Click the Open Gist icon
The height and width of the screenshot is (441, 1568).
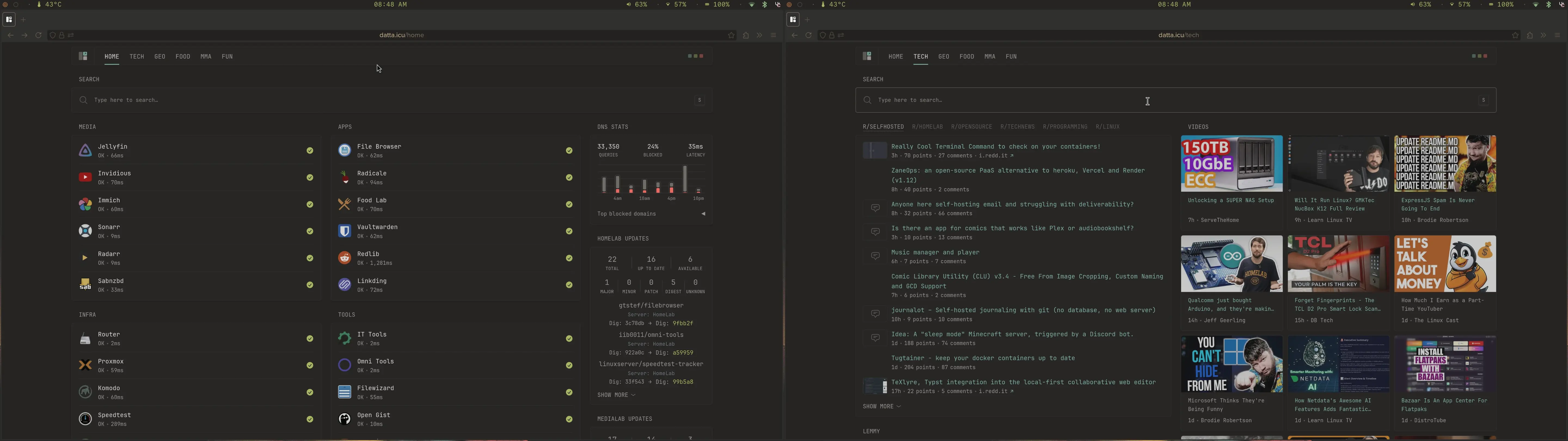point(345,419)
